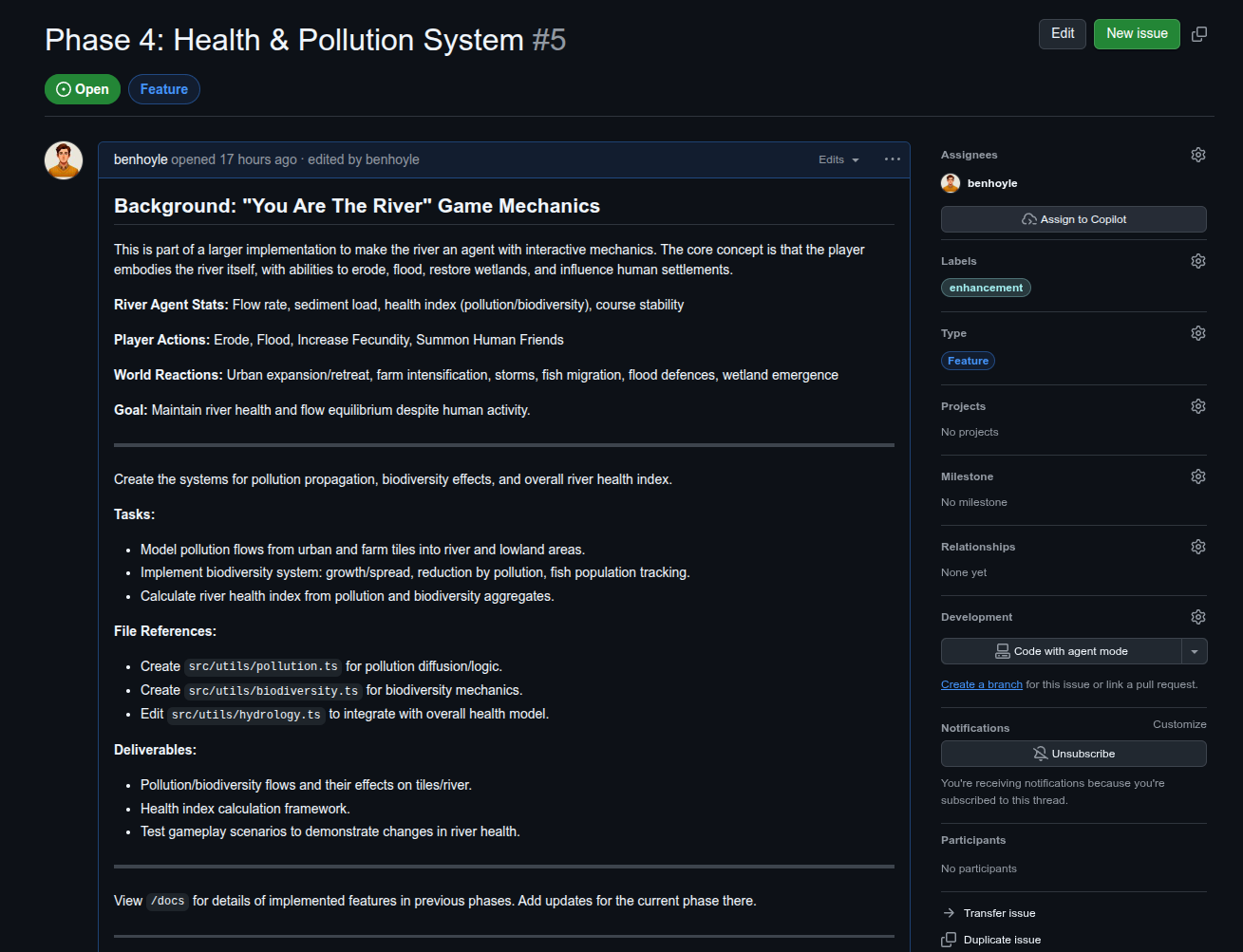
Task: Select the Transfer issue option
Action: [999, 913]
